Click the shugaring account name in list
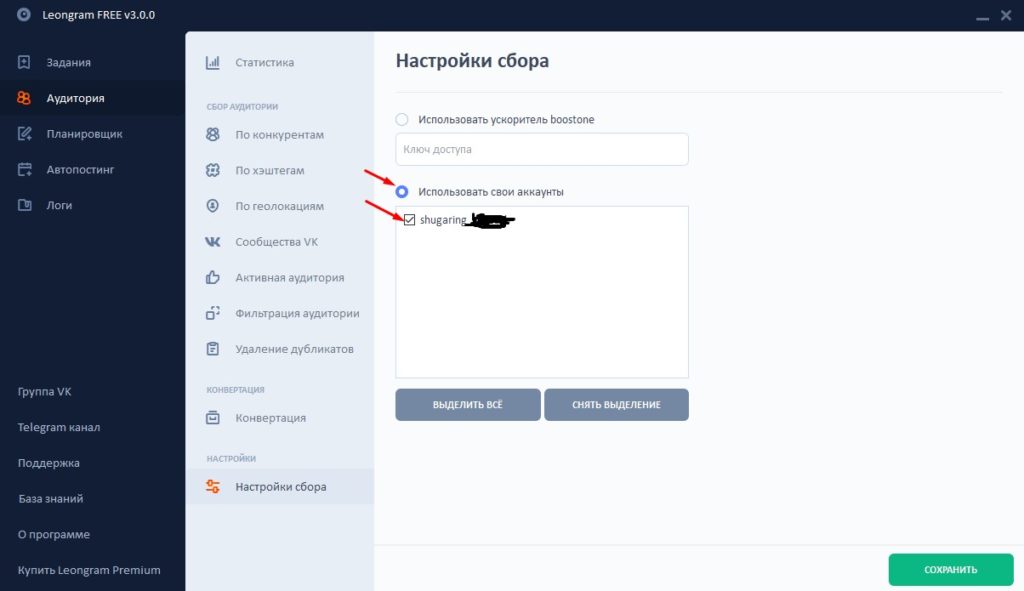Viewport: 1024px width, 591px height. (443, 220)
